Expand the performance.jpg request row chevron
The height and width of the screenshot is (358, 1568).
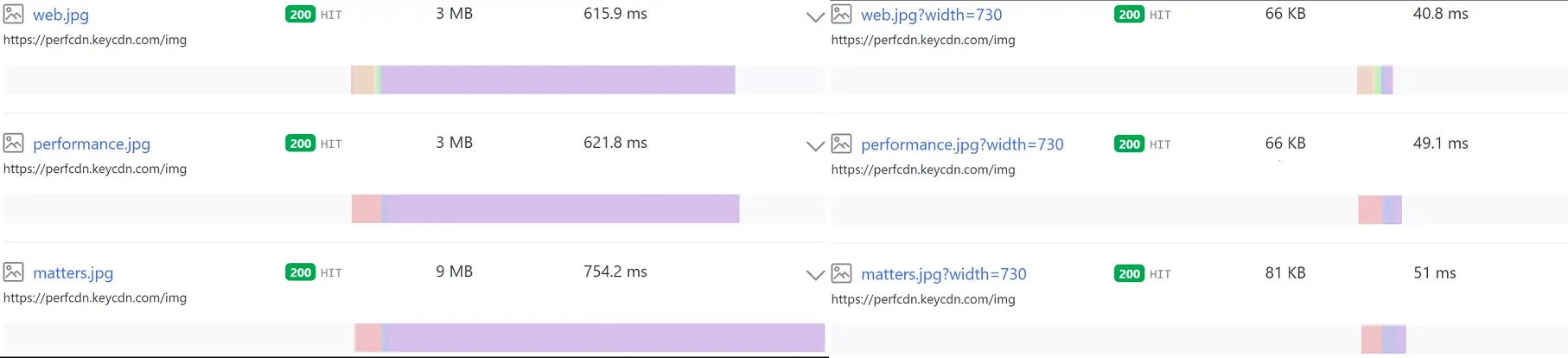pos(814,145)
